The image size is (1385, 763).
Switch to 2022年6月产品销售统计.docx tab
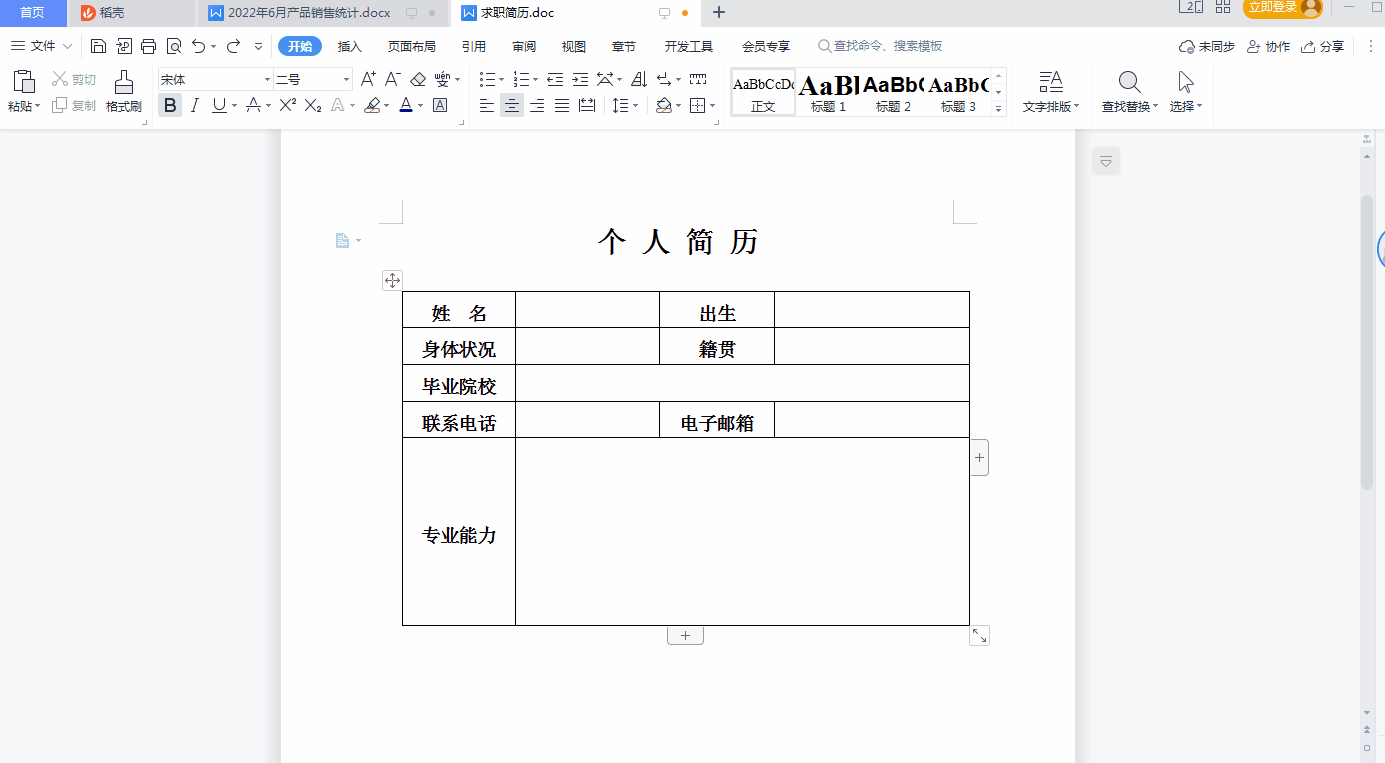309,13
